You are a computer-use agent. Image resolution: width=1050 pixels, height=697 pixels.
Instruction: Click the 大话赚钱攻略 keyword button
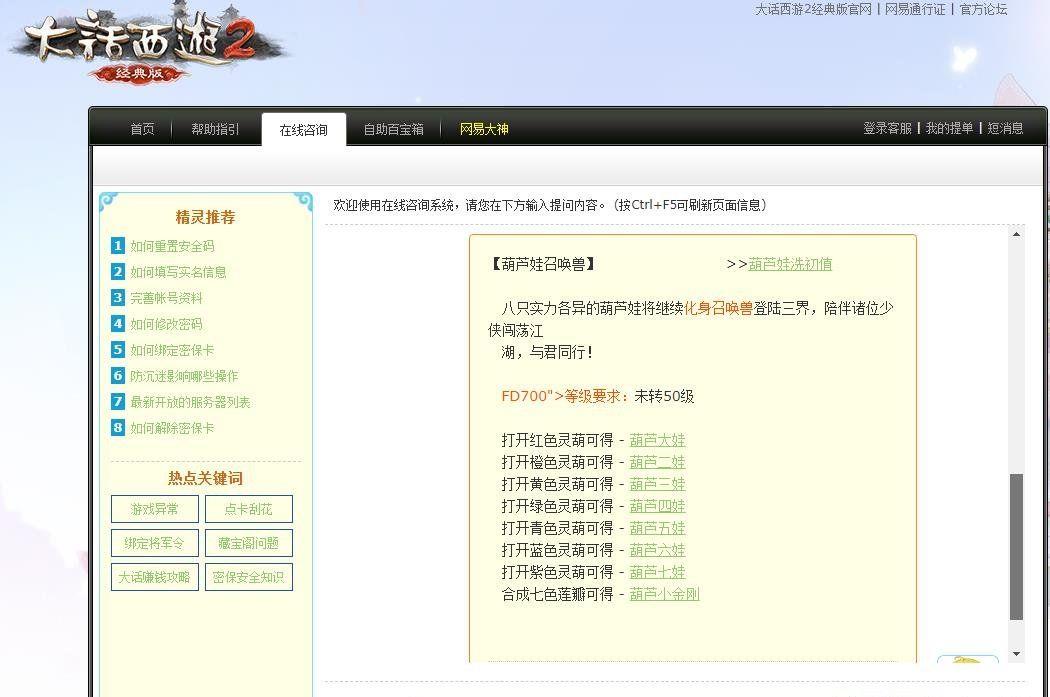(155, 577)
